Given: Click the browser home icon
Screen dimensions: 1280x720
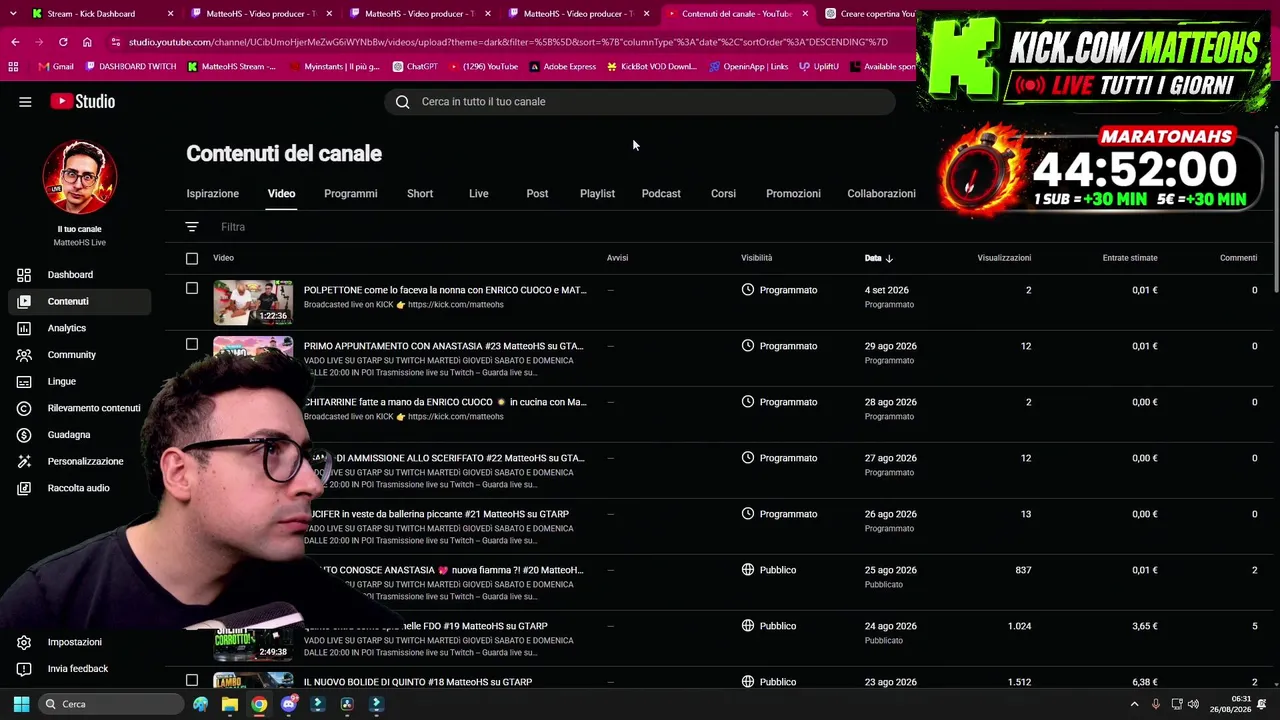Looking at the screenshot, I should coord(87,42).
